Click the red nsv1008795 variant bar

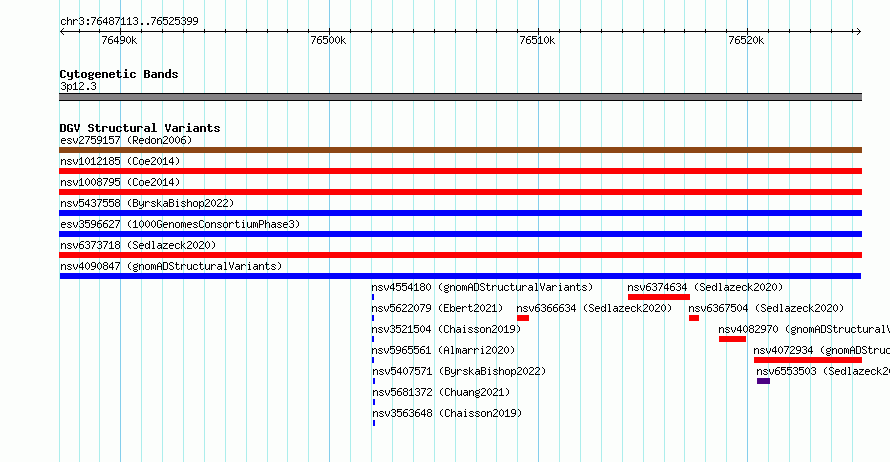tap(460, 192)
